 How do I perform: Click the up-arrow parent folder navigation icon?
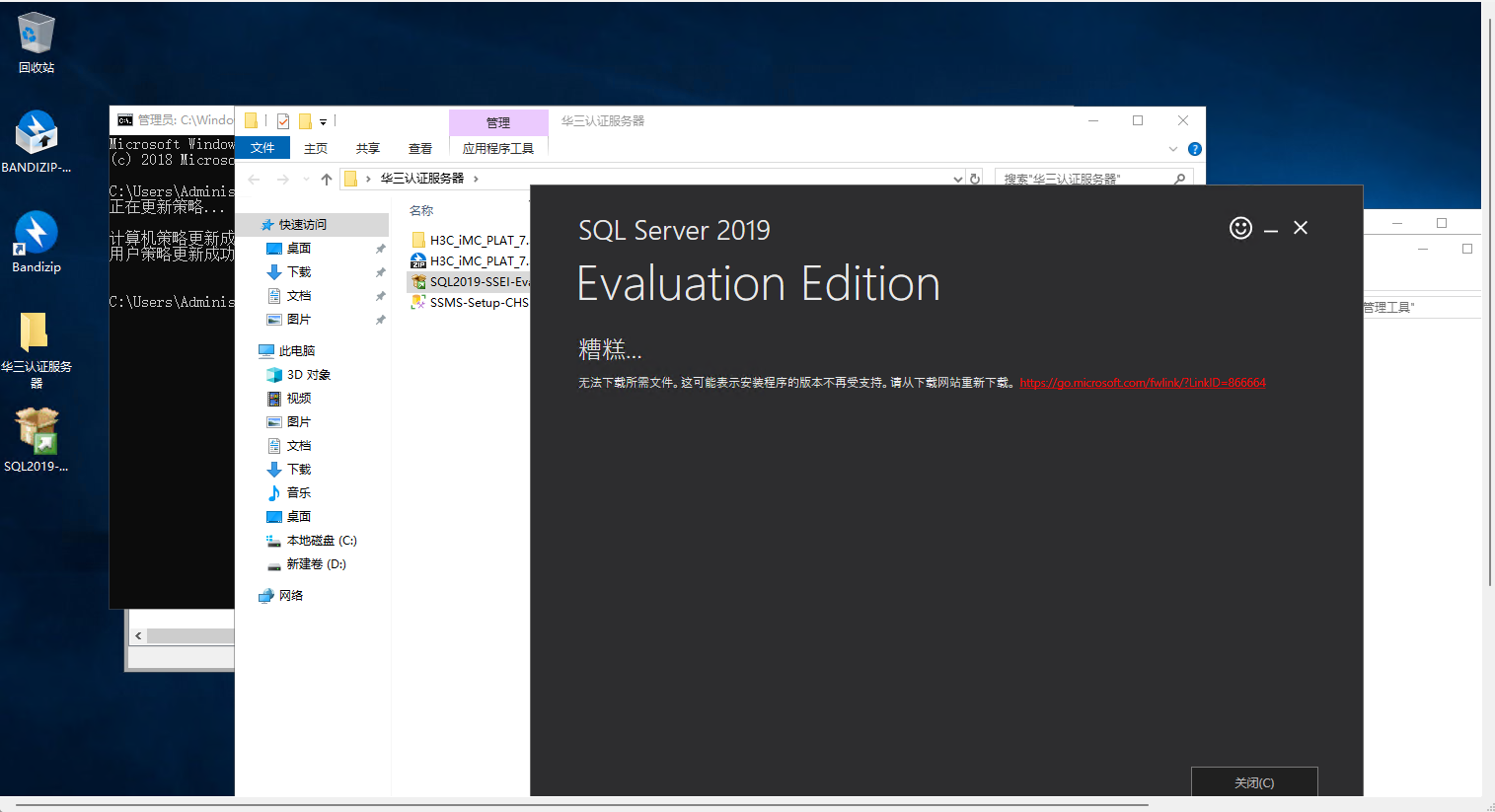pyautogui.click(x=327, y=179)
